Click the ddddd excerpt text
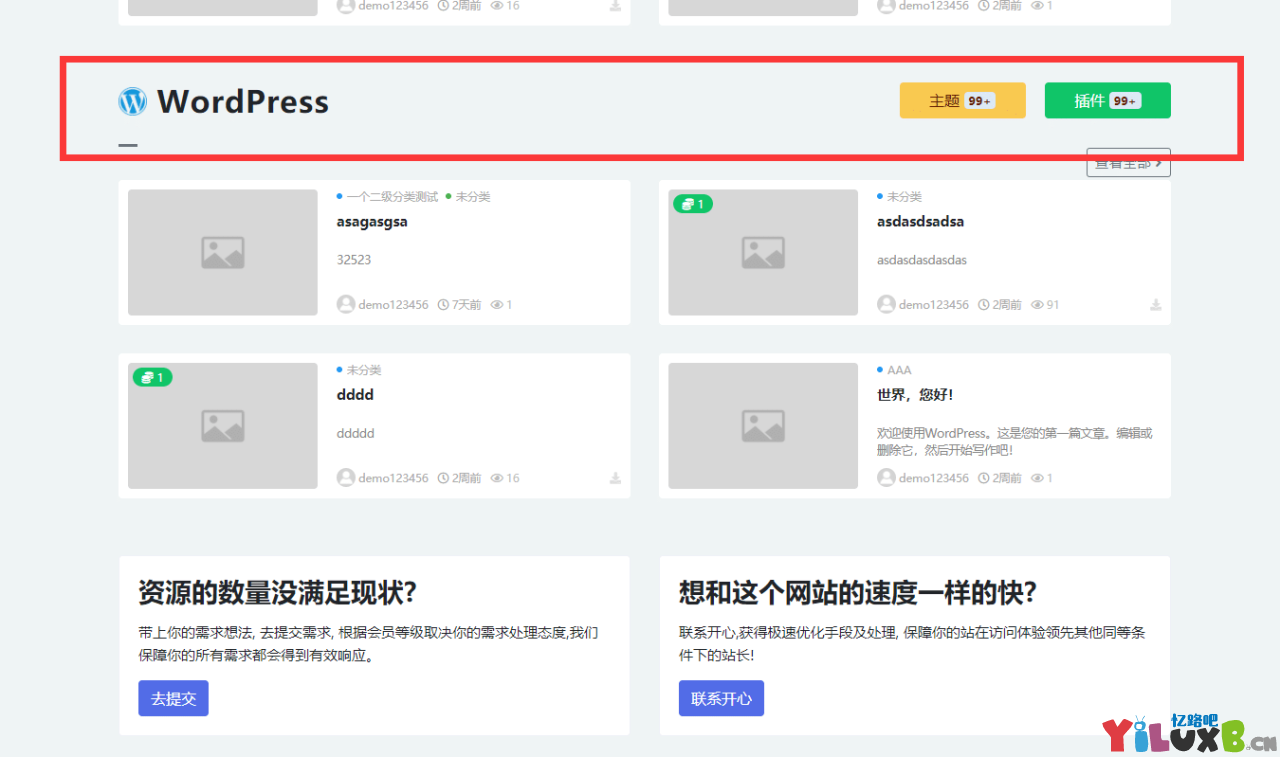The image size is (1280, 757). pyautogui.click(x=356, y=433)
